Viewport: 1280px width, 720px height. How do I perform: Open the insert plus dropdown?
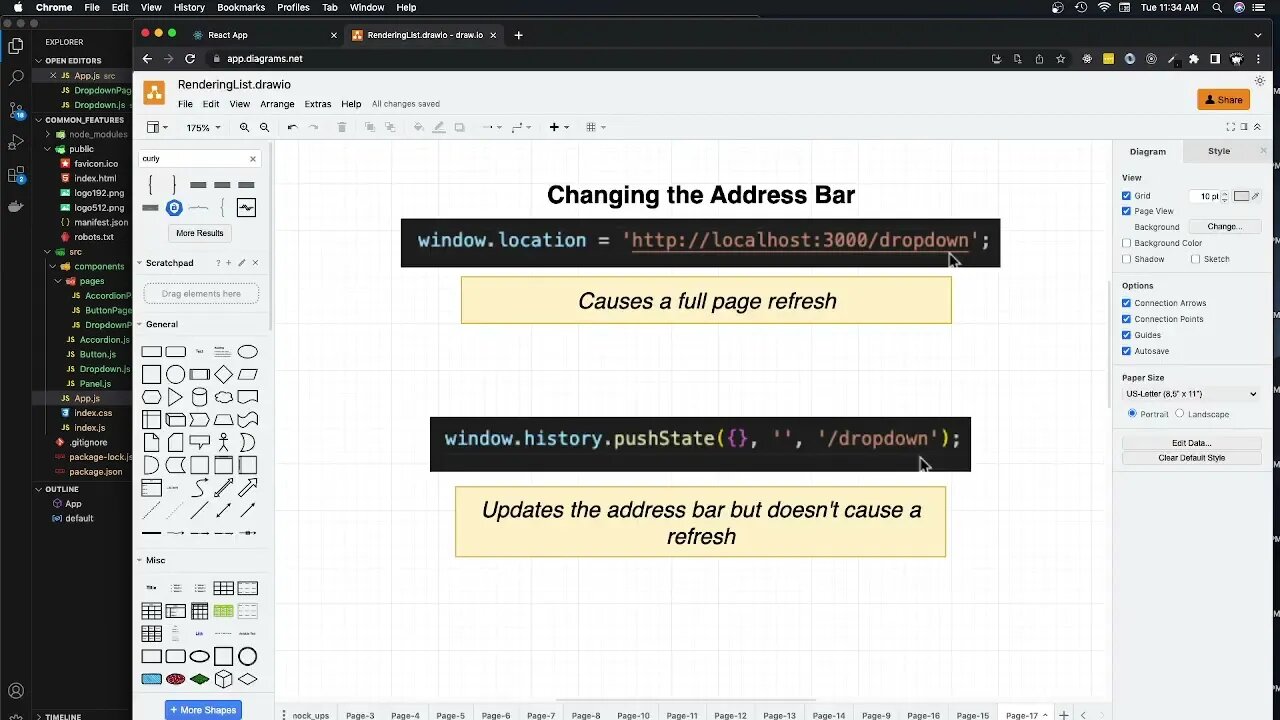click(x=558, y=127)
